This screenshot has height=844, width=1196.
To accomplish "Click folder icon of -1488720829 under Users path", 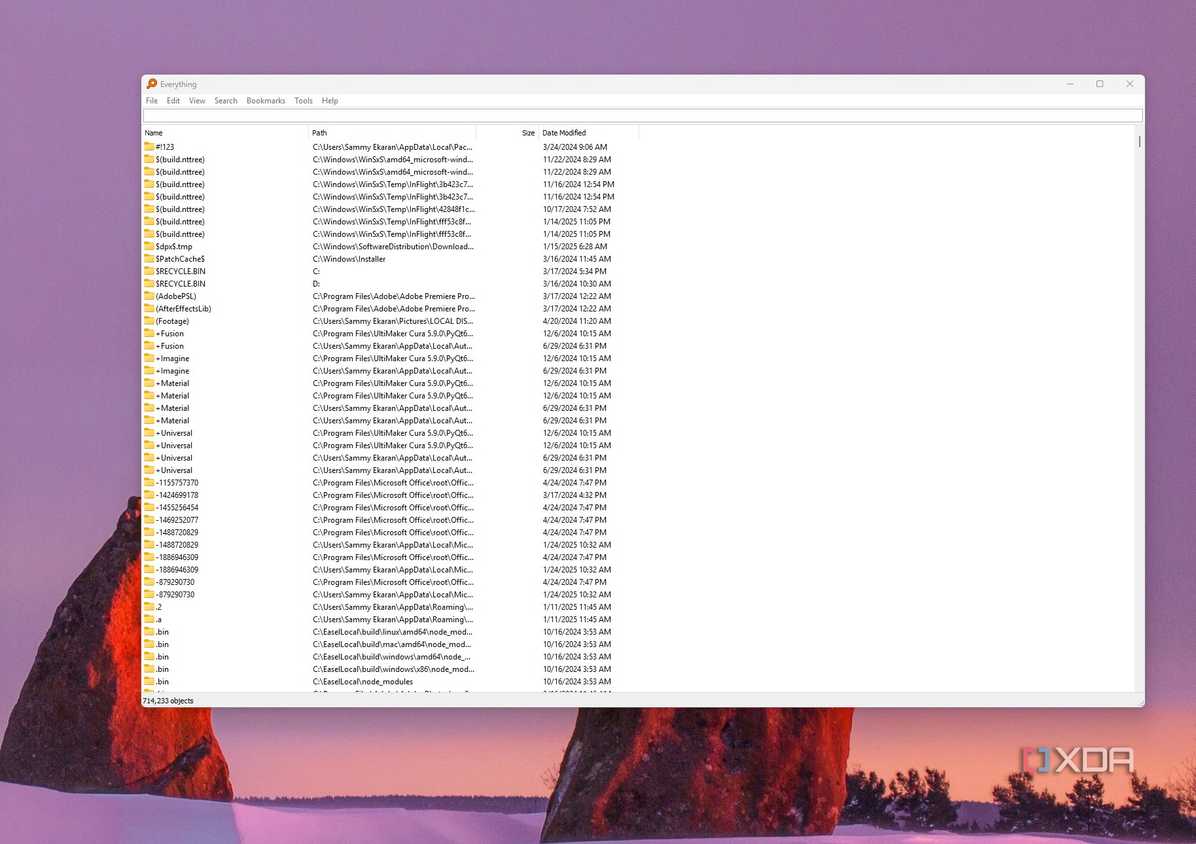I will (149, 544).
